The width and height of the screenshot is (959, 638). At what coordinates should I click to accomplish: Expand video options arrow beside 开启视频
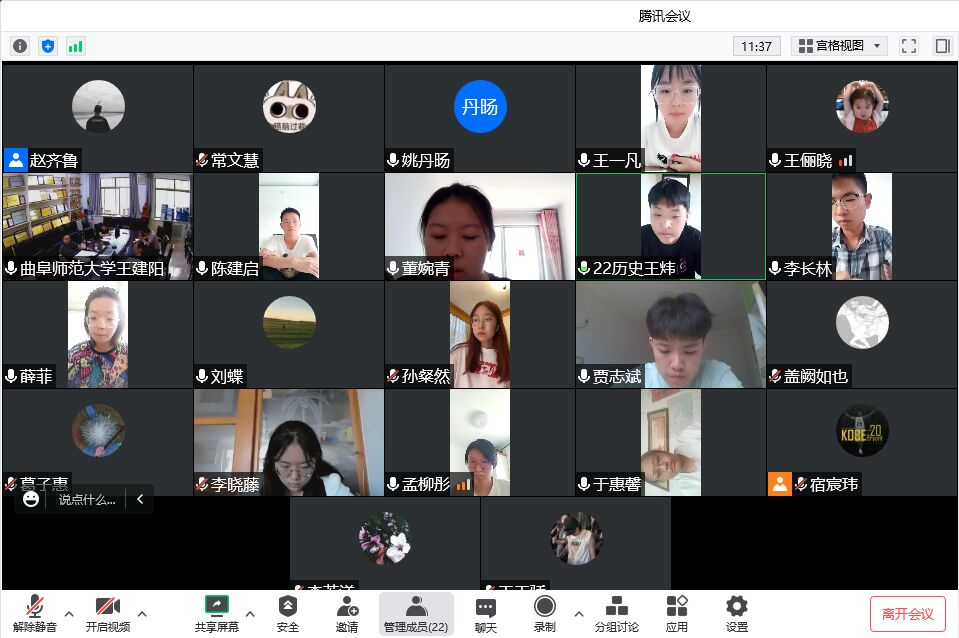tap(142, 613)
